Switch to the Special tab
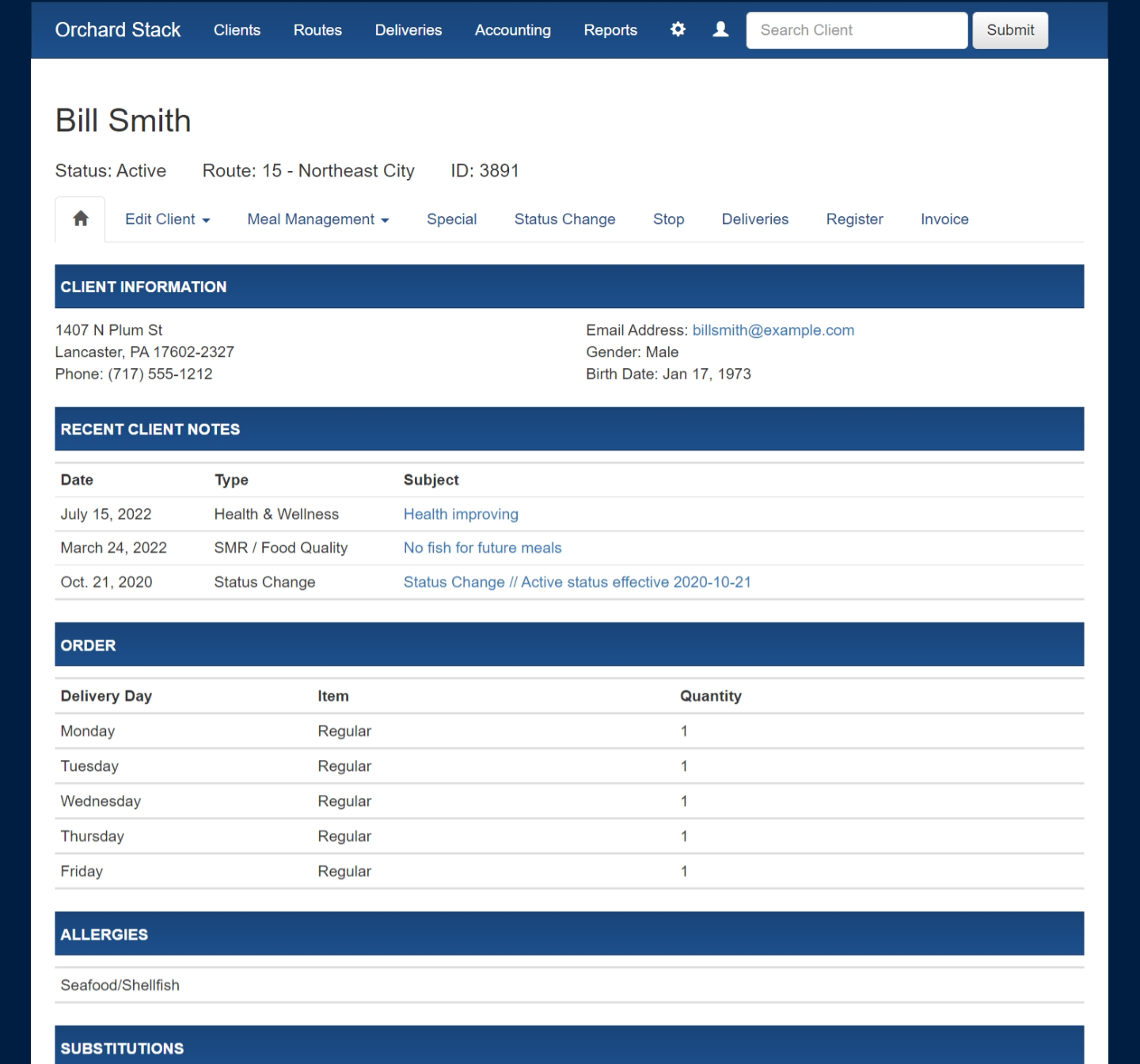 [x=451, y=219]
